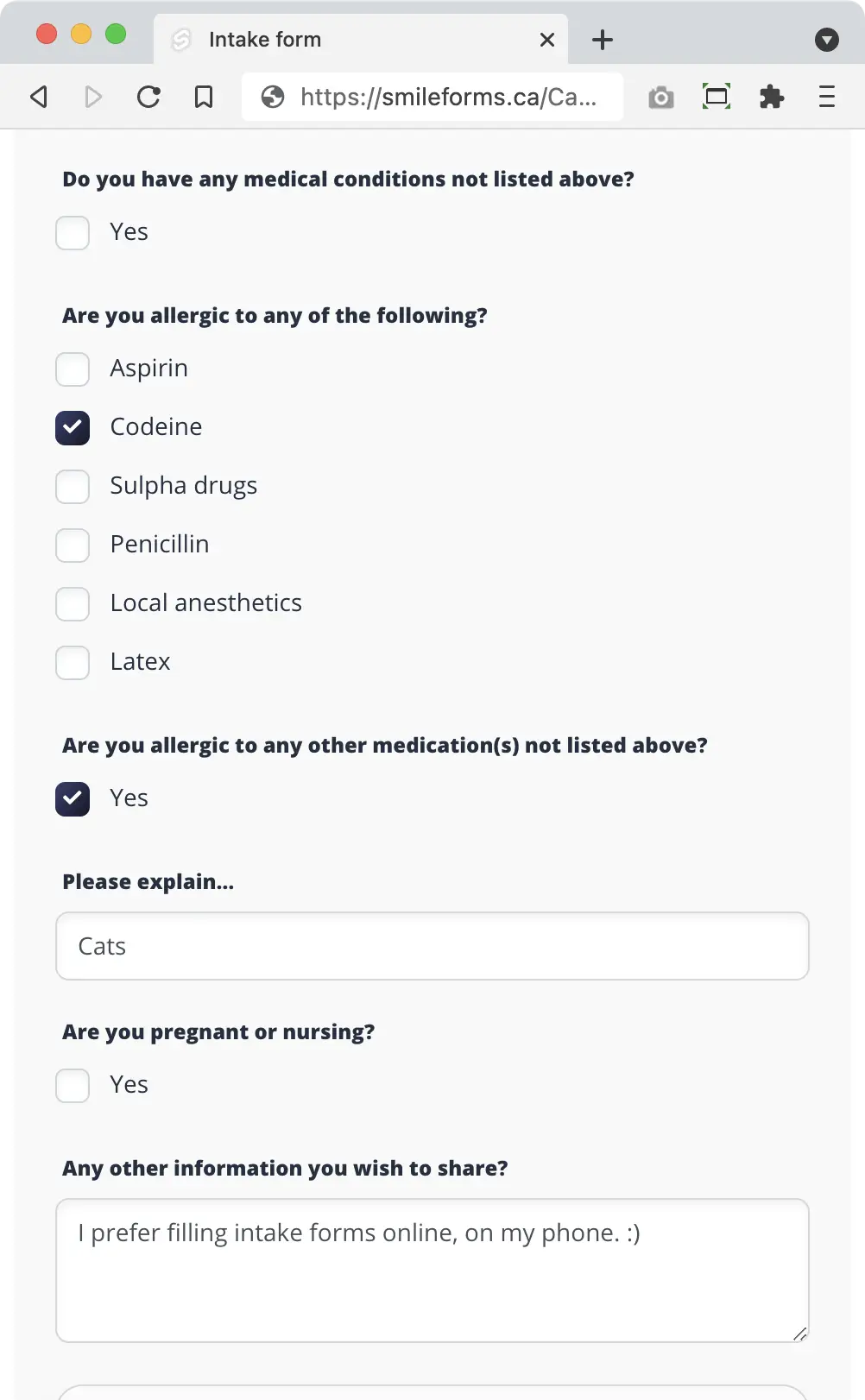This screenshot has width=865, height=1400.
Task: Click the forward navigation arrow
Action: [93, 97]
